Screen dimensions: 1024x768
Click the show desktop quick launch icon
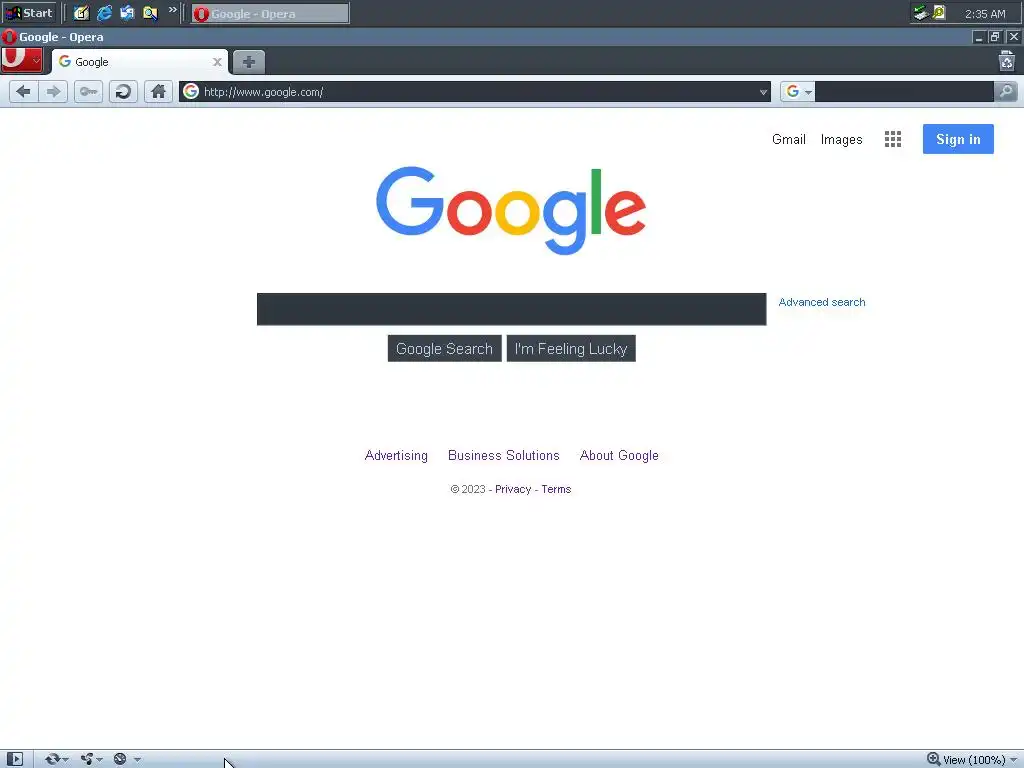click(x=127, y=13)
